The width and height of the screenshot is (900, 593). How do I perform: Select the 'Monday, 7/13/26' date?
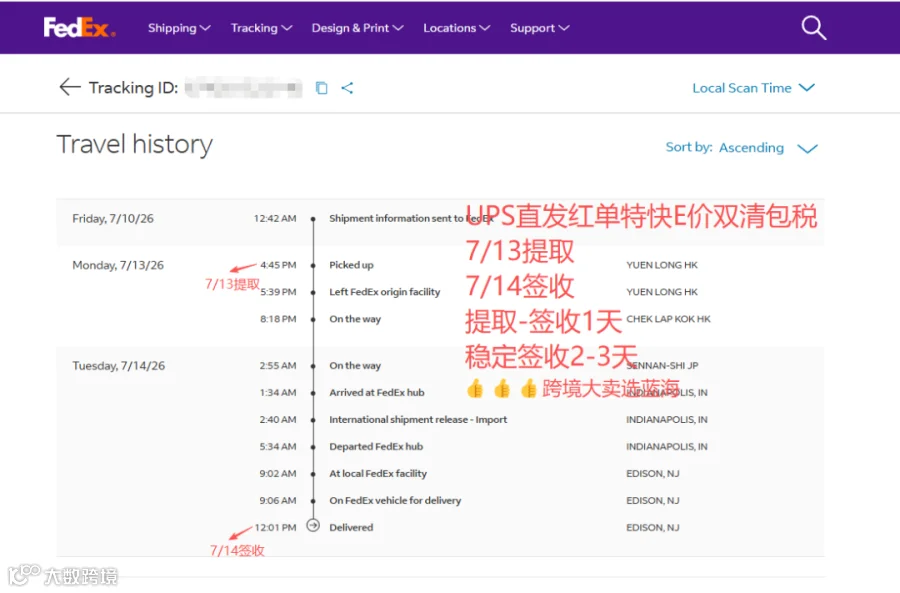tap(118, 265)
